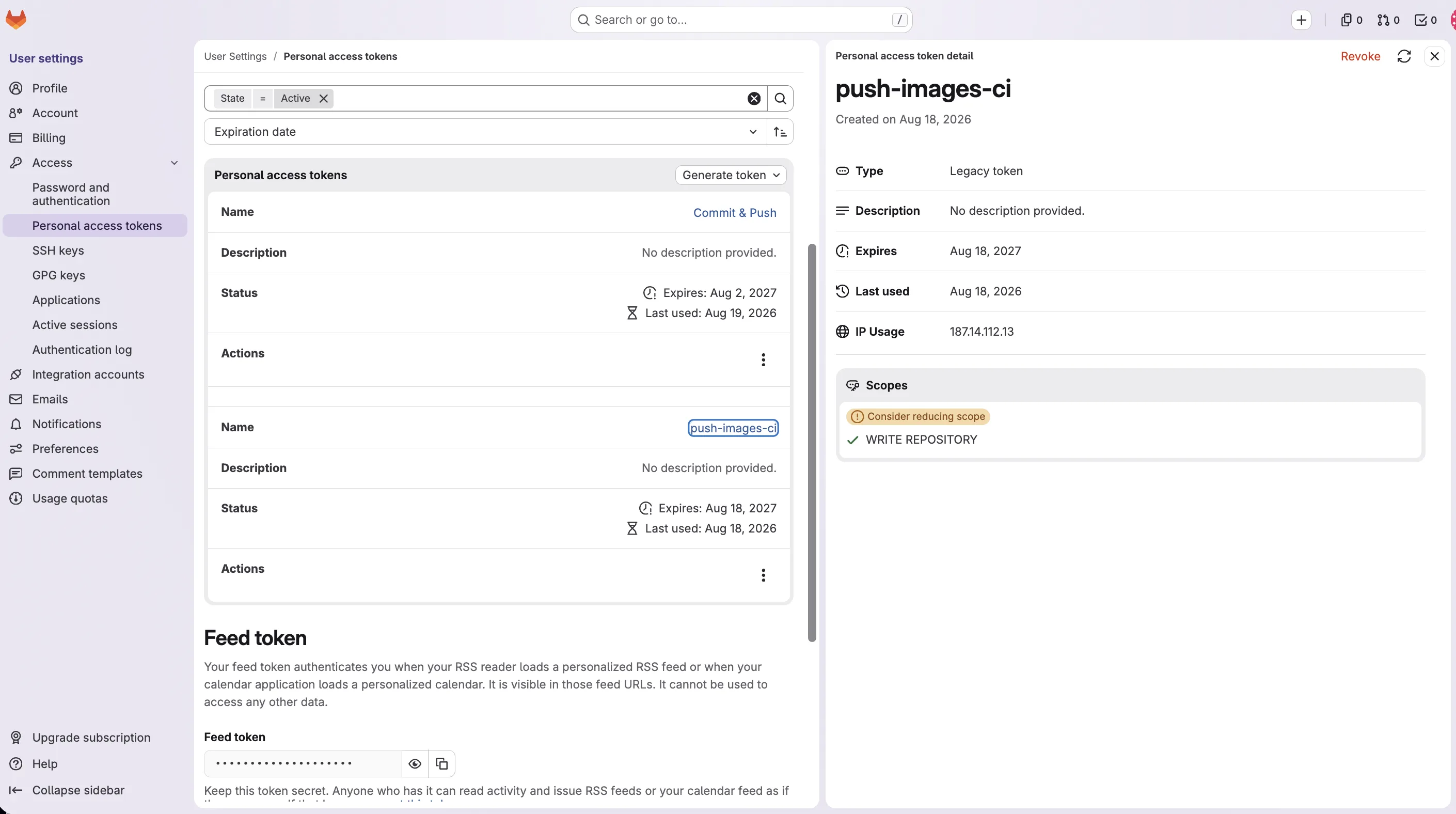Focus the Search or go to field
The height and width of the screenshot is (814, 1456).
[740, 20]
